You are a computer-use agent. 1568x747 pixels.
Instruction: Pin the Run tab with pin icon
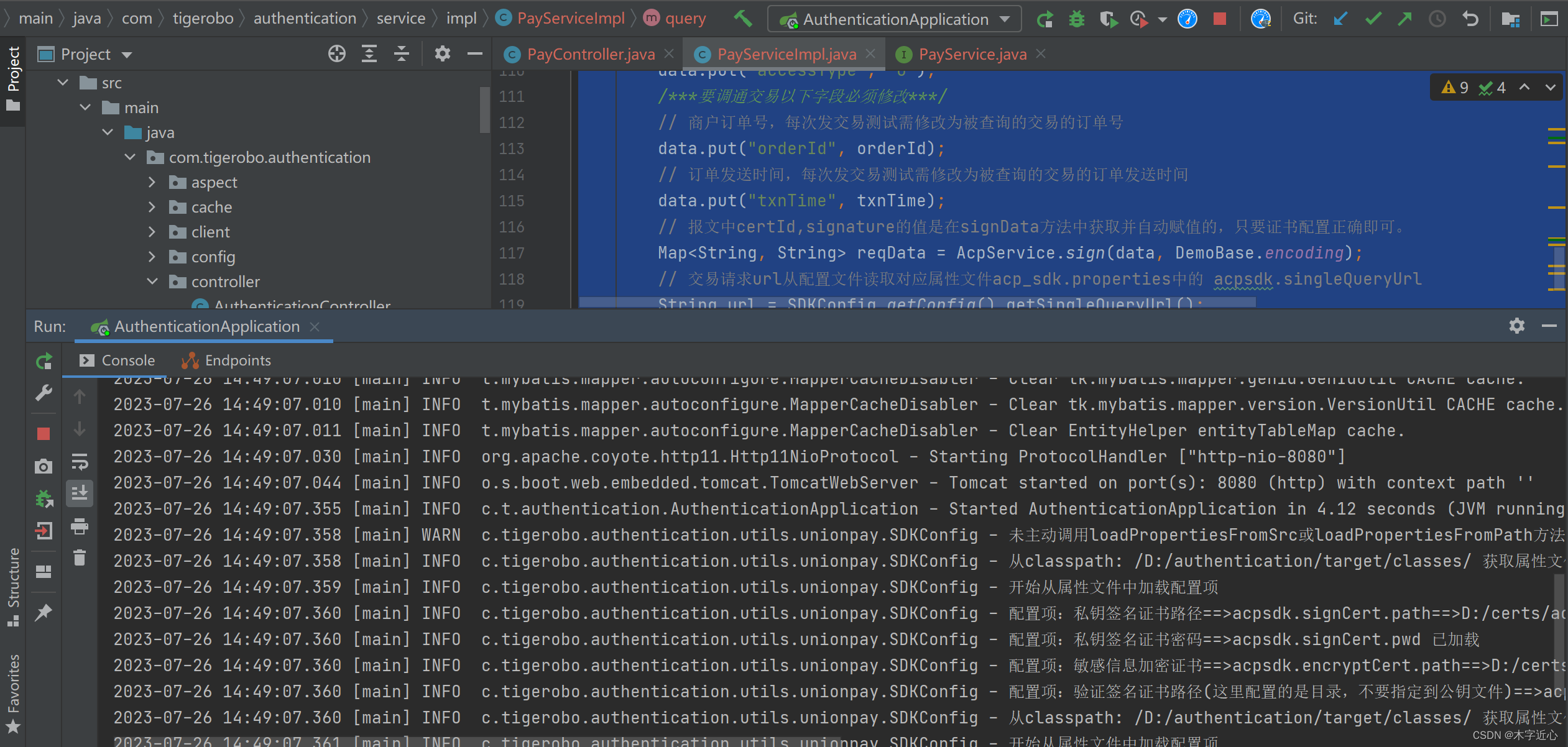coord(44,612)
